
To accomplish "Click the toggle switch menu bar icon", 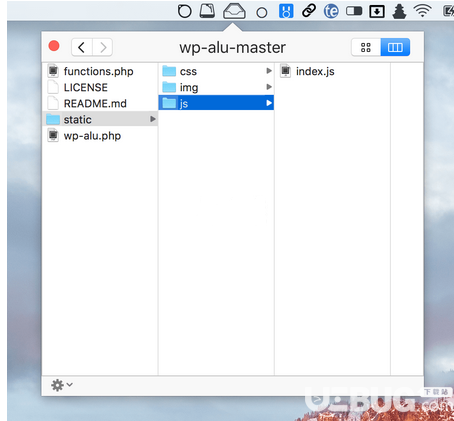I will [354, 11].
